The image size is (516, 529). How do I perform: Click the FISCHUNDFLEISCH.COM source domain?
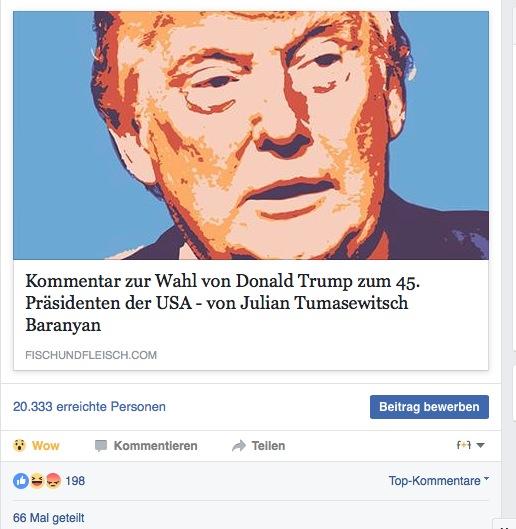(91, 355)
